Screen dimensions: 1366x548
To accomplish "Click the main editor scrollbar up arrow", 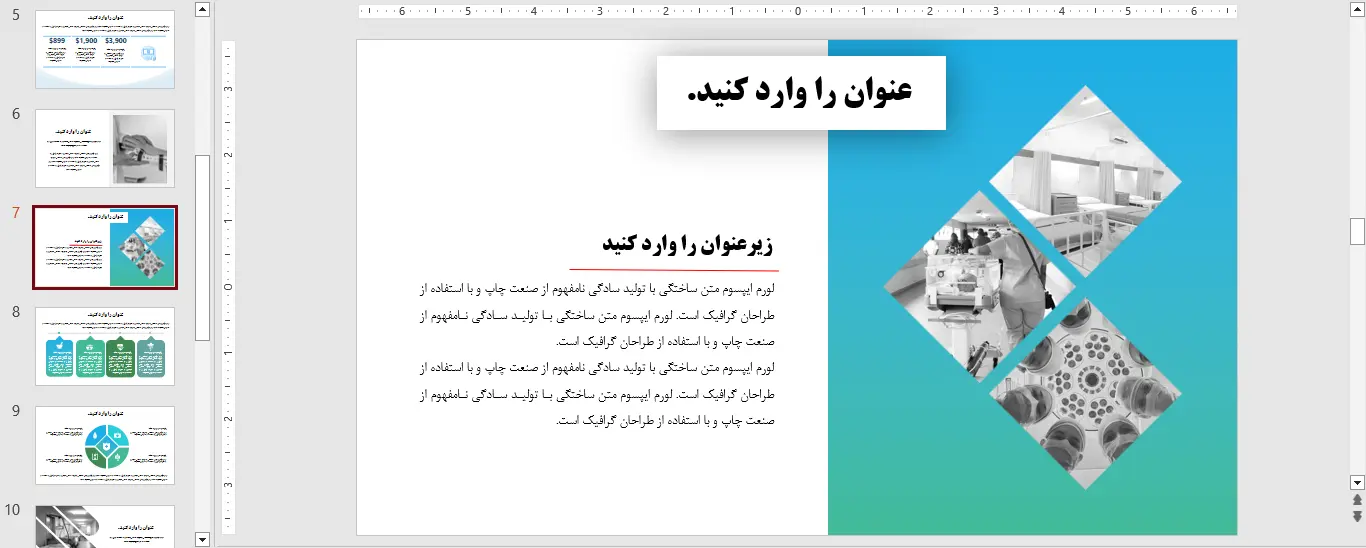I will [x=1357, y=9].
